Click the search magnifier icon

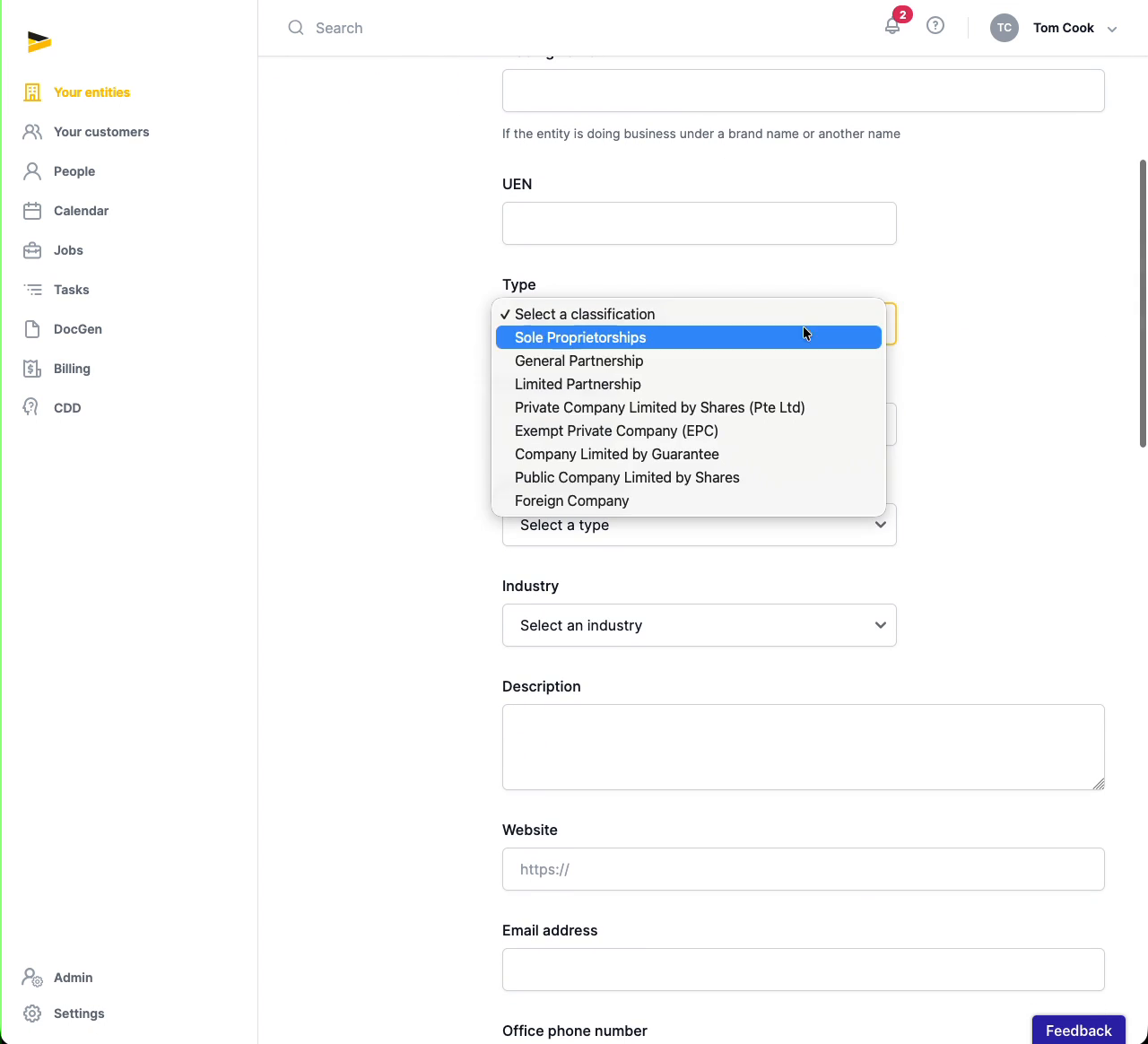pos(296,28)
